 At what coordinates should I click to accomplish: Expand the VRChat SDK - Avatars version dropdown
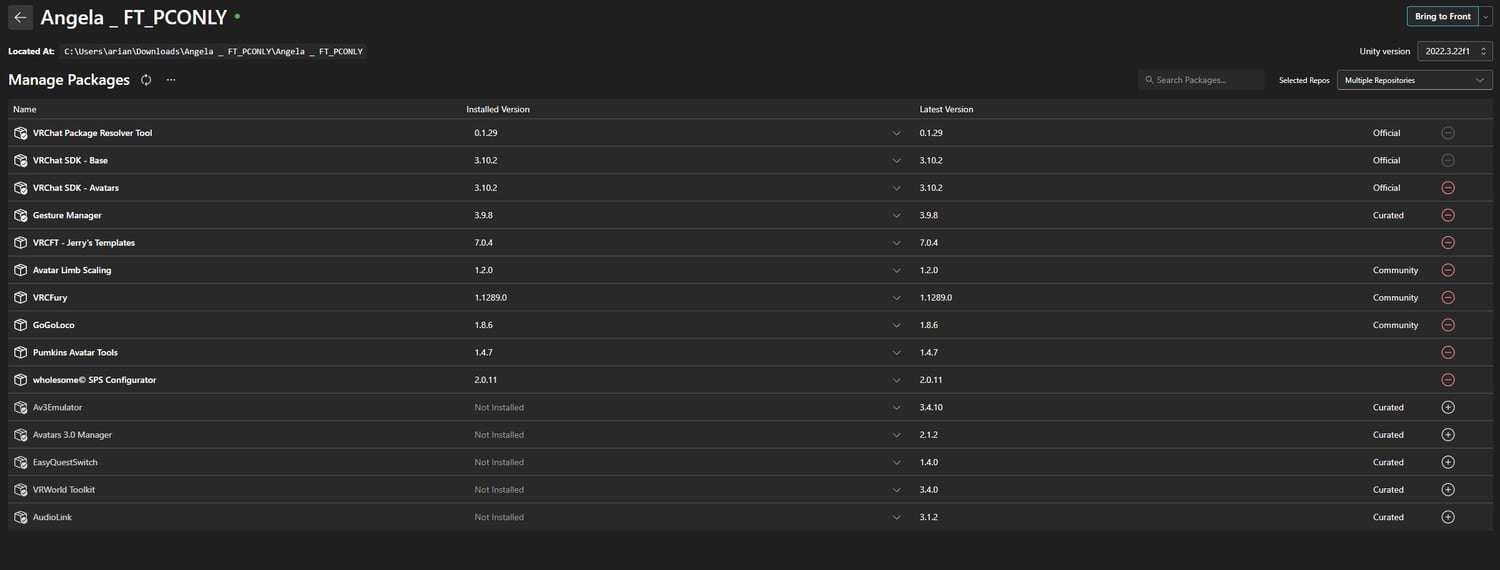pyautogui.click(x=896, y=188)
